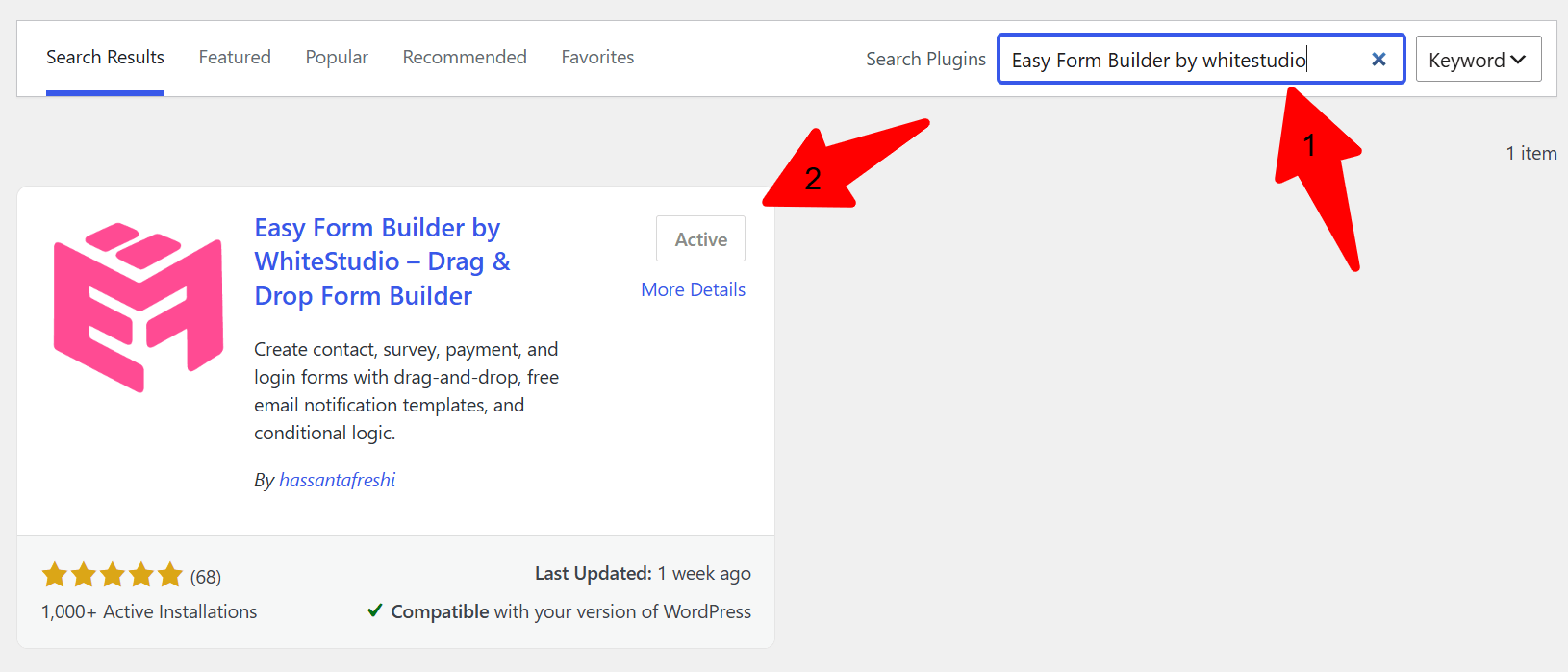Open the Popular plugins tab
The image size is (1568, 672).
click(x=337, y=58)
